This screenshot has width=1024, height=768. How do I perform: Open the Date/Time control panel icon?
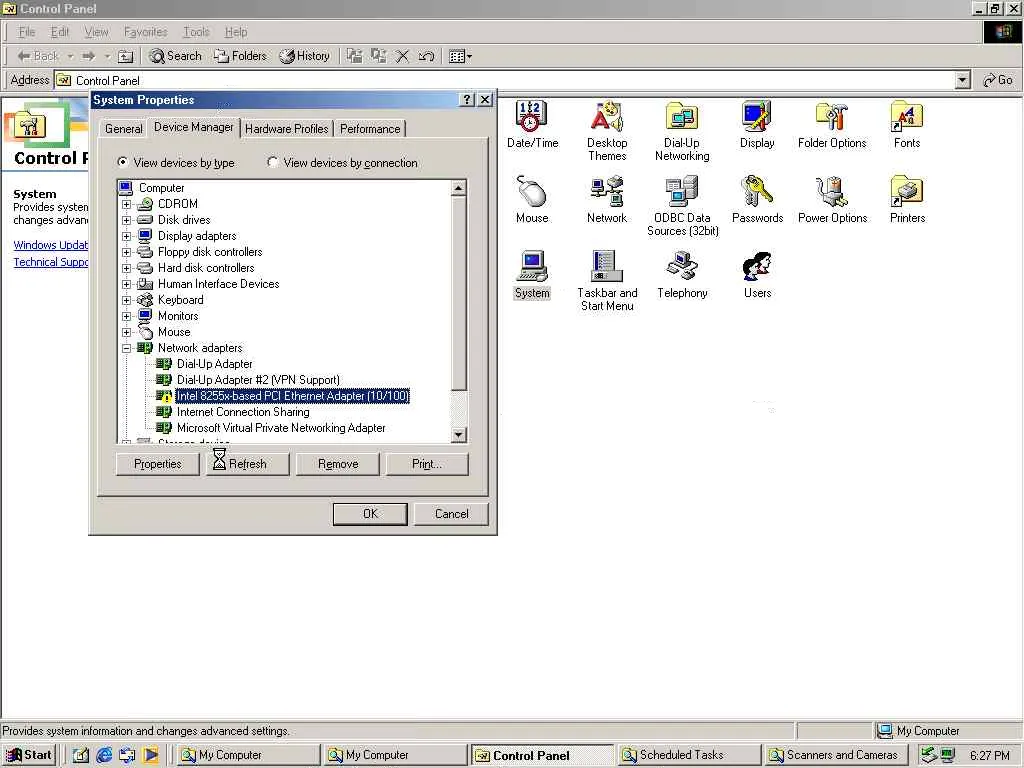click(532, 125)
